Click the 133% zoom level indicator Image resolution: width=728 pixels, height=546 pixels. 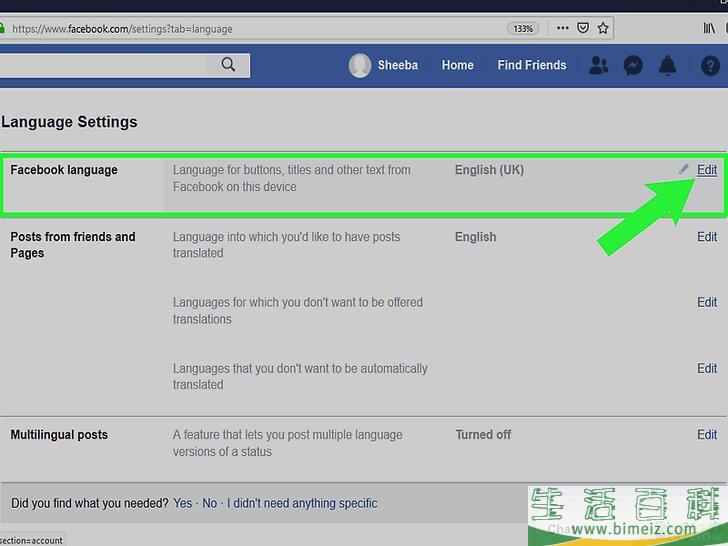tap(523, 29)
